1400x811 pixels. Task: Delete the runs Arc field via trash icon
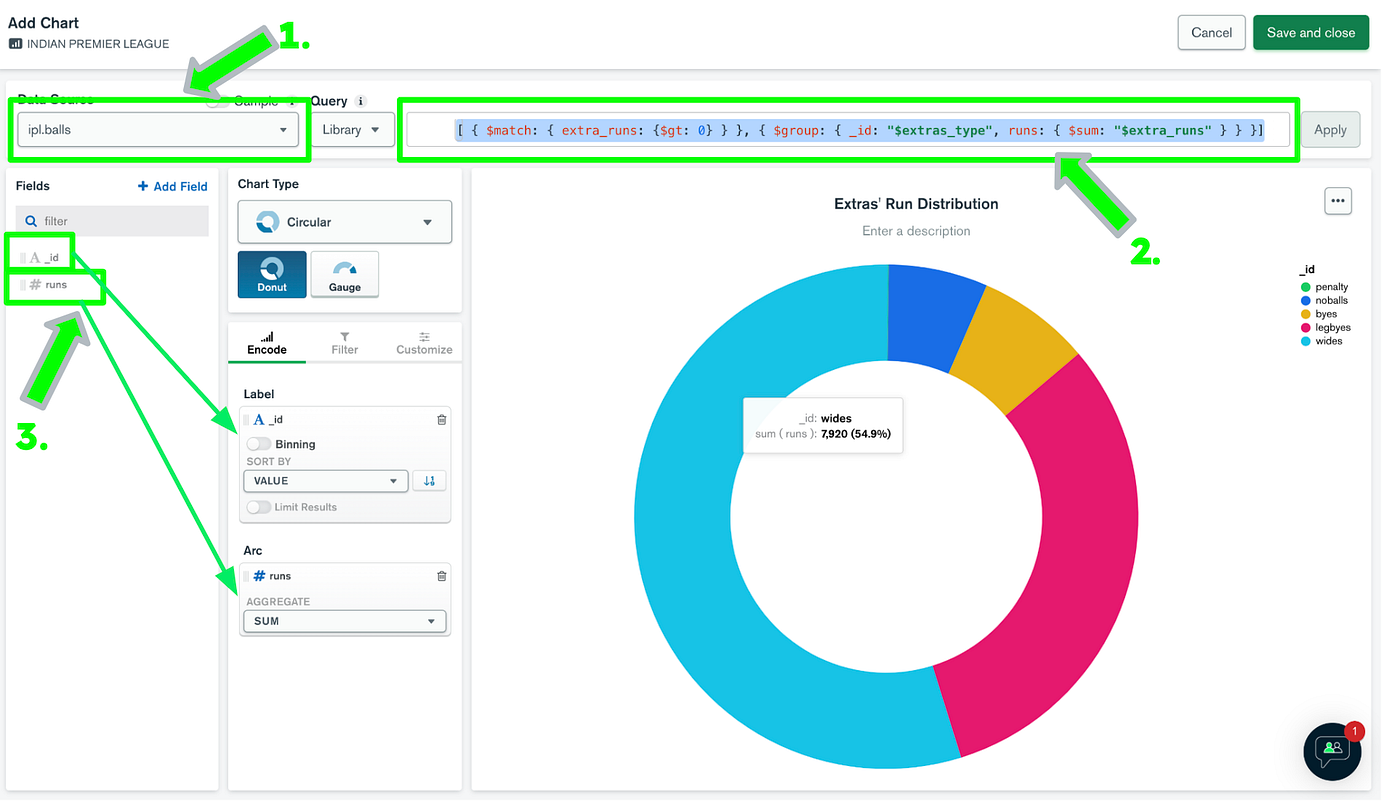click(441, 575)
